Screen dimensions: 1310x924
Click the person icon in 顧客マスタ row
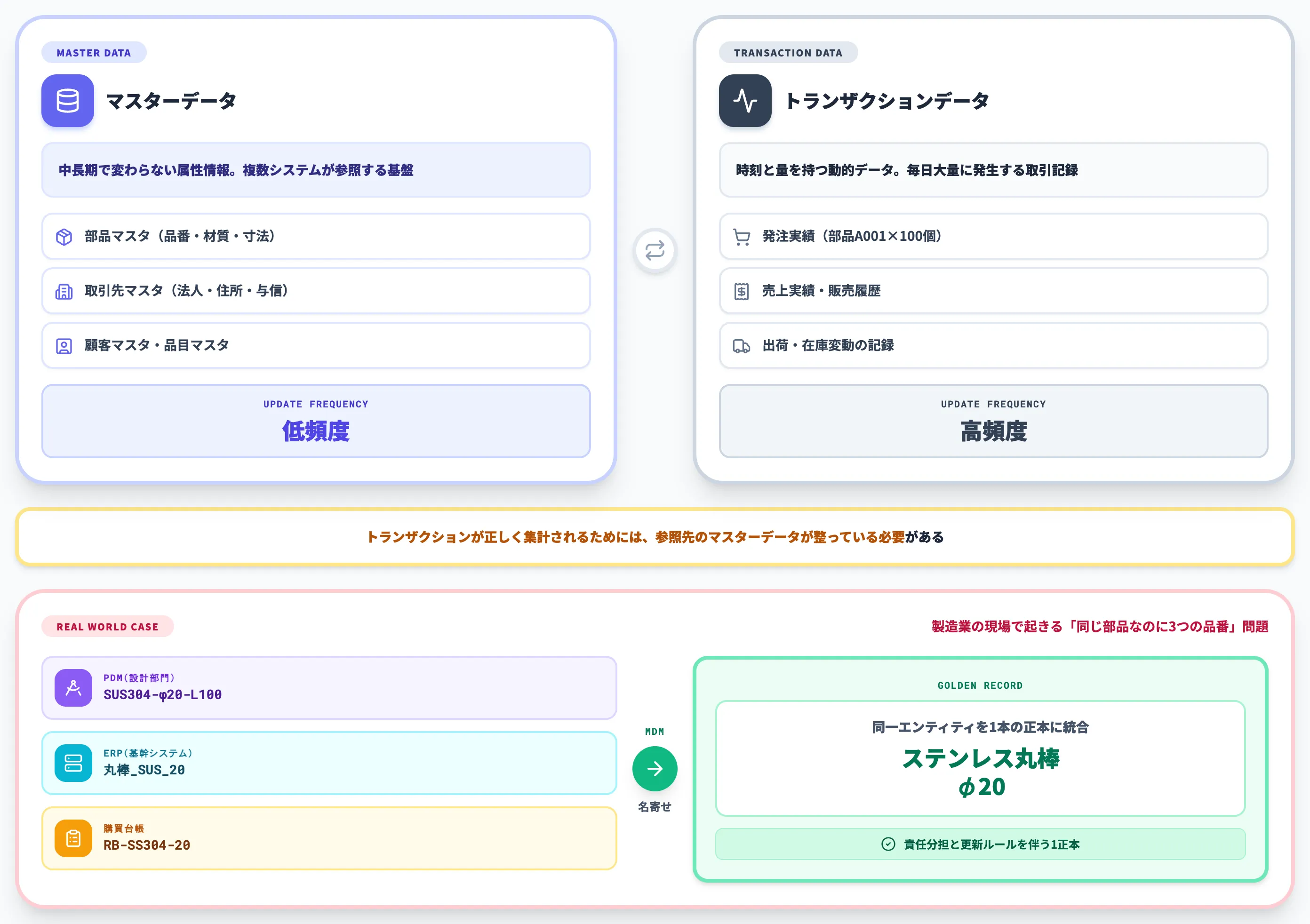click(64, 346)
